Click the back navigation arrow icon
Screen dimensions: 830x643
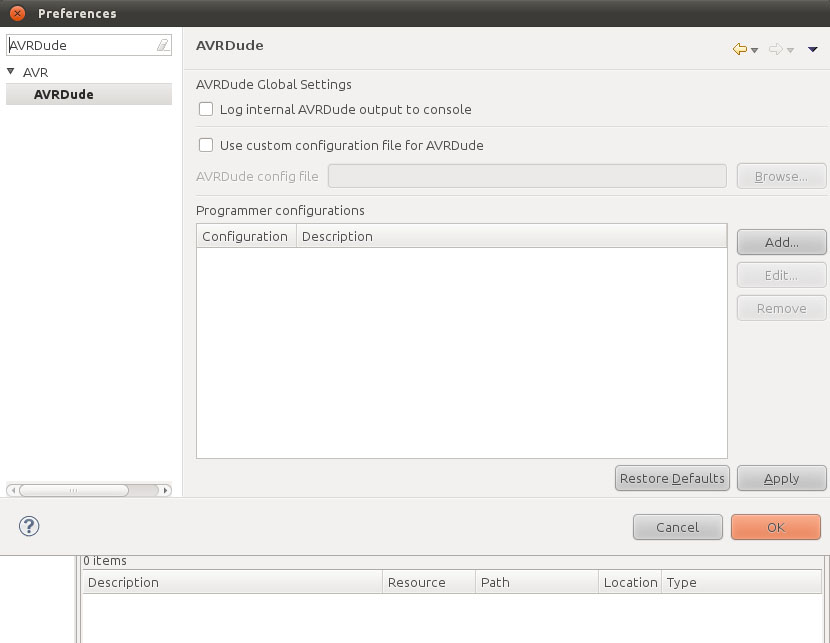pos(739,49)
